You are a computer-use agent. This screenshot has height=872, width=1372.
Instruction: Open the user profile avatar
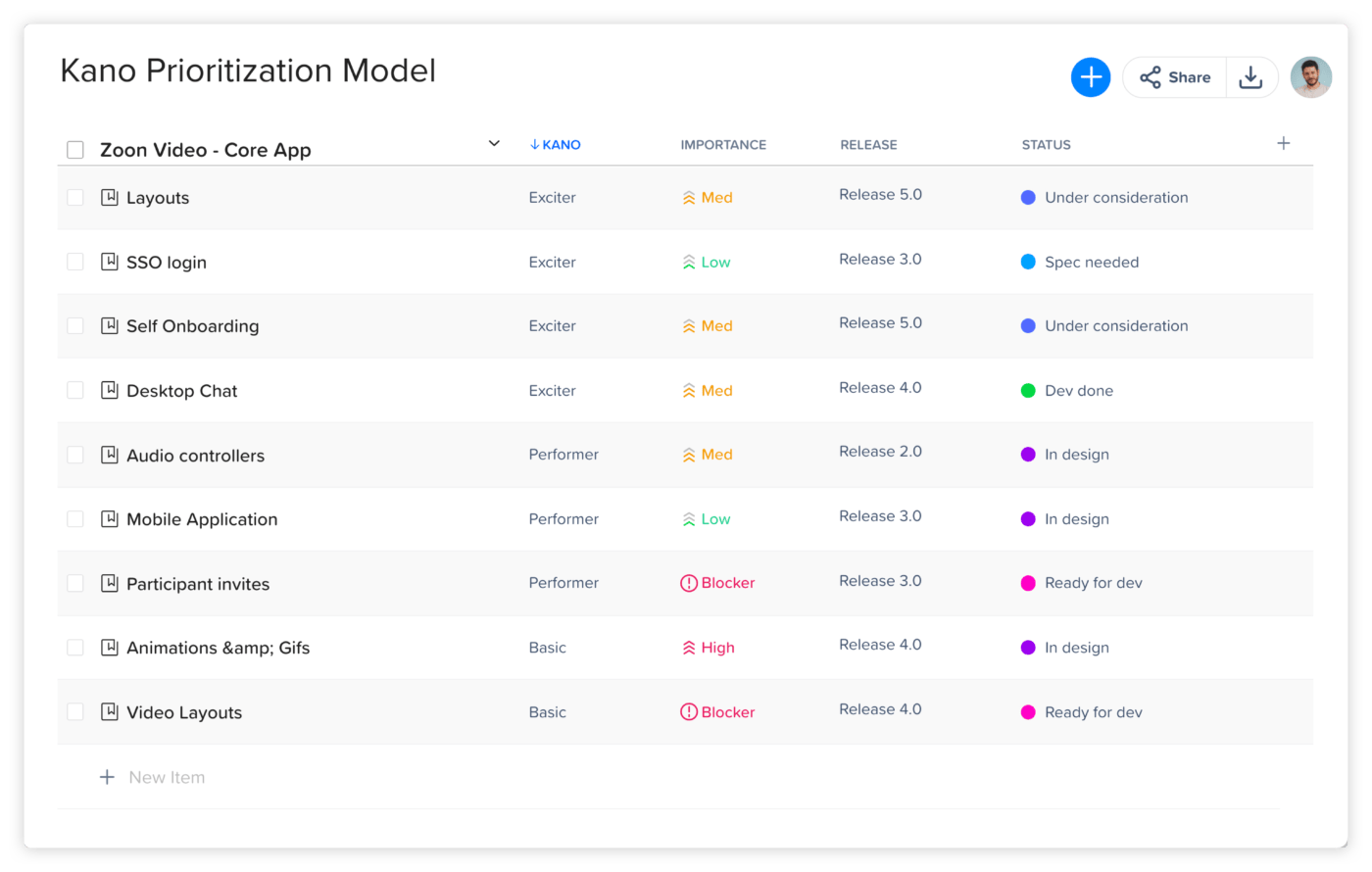tap(1310, 77)
